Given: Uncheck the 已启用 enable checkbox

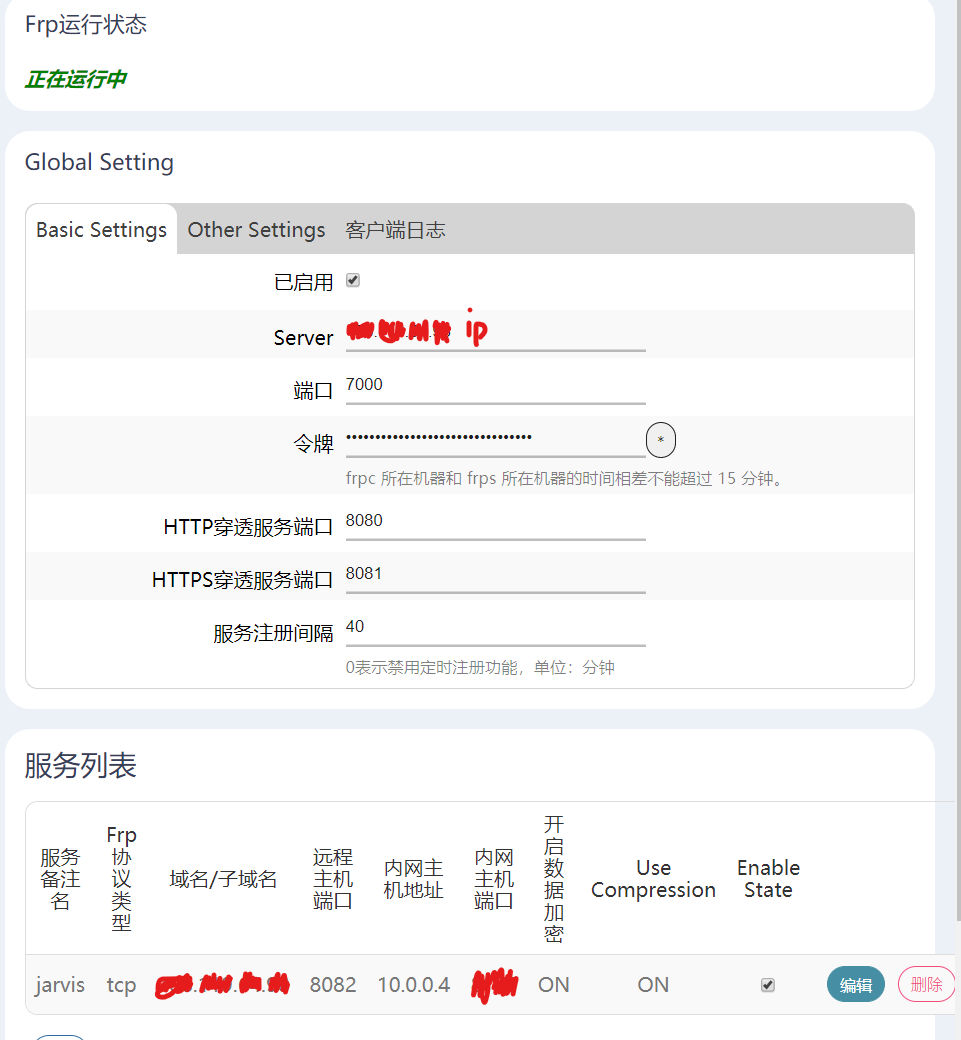Looking at the screenshot, I should (352, 281).
